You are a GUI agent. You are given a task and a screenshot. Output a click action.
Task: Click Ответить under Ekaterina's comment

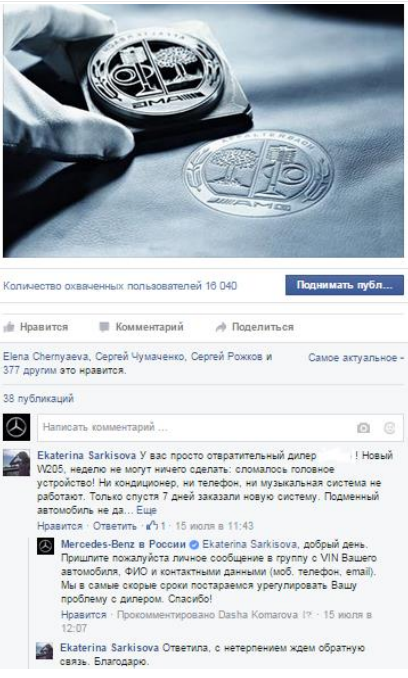click(x=115, y=526)
